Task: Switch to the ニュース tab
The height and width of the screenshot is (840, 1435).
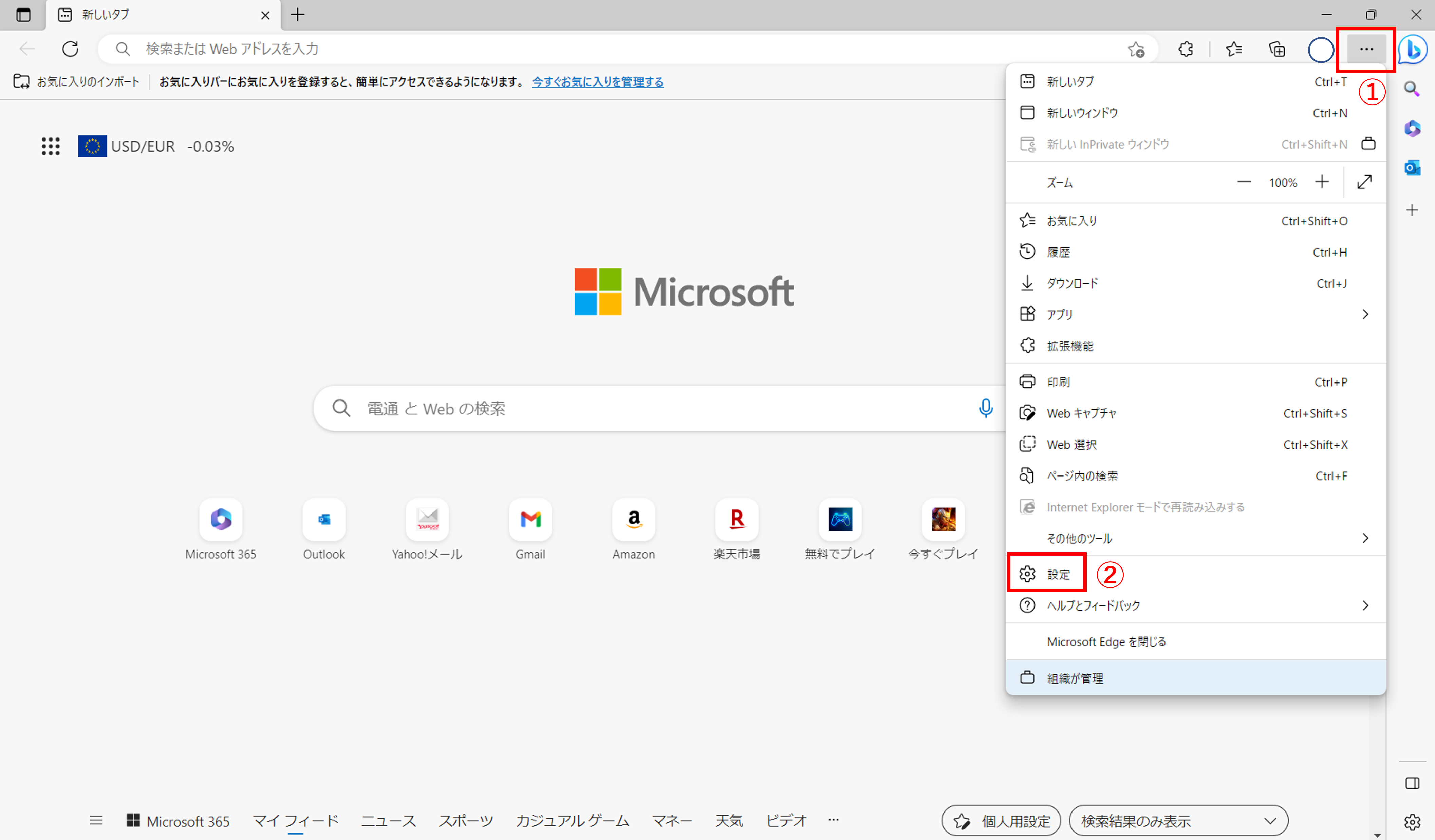Action: pos(388,821)
